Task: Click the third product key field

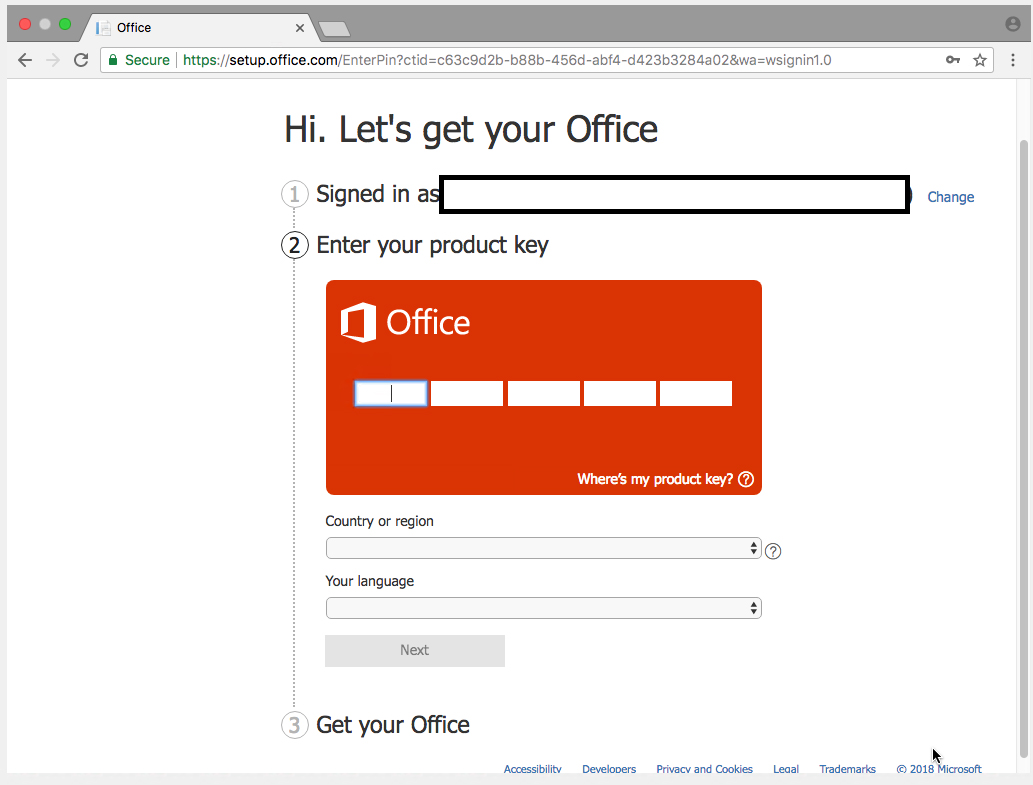Action: click(x=544, y=394)
